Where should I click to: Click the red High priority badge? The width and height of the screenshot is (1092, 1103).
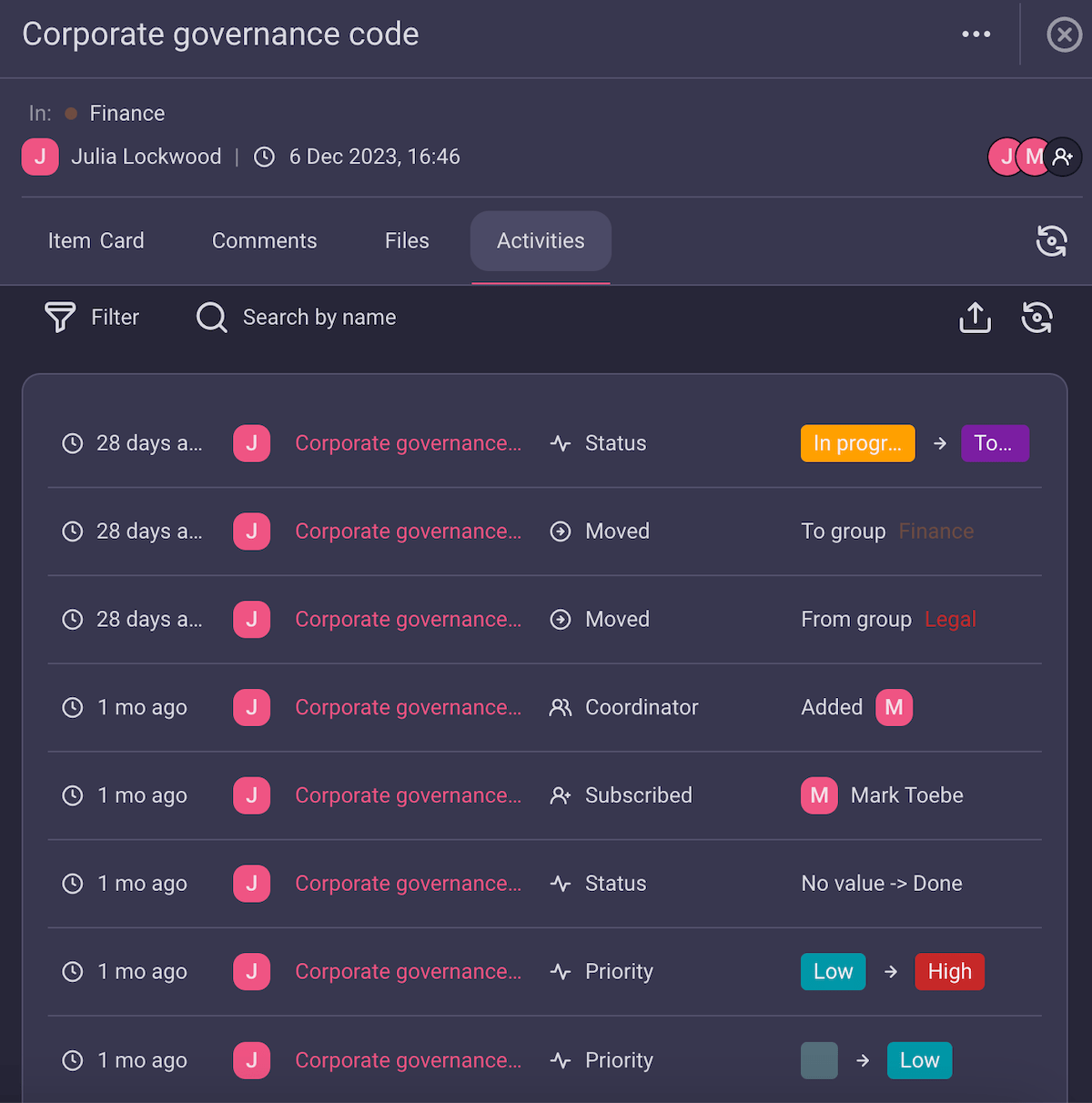949,971
